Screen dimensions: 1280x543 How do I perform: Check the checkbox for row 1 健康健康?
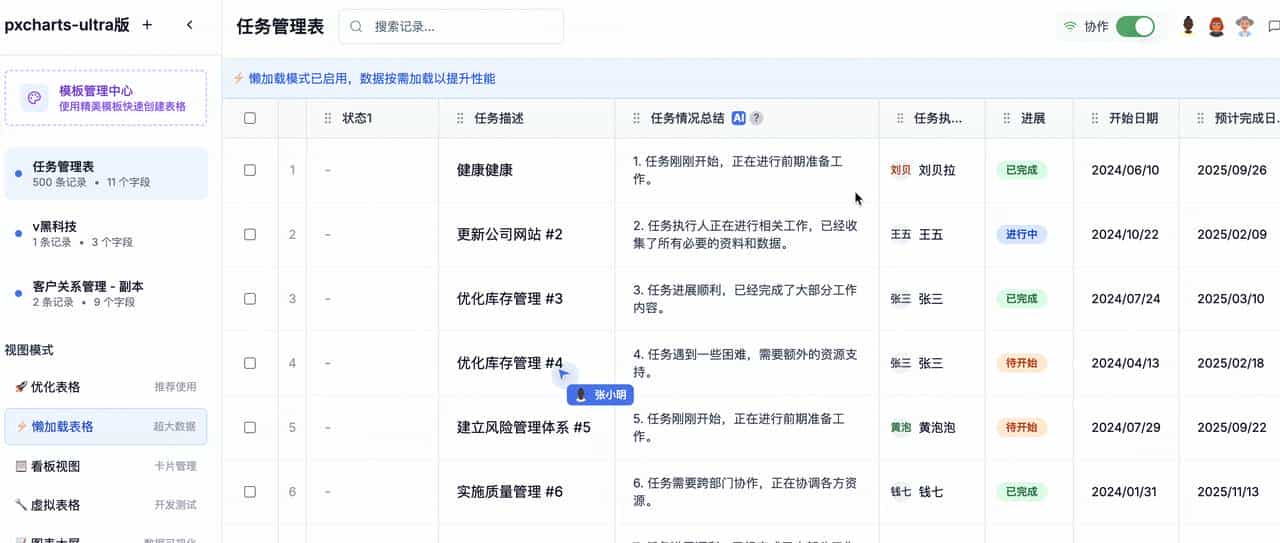250,170
